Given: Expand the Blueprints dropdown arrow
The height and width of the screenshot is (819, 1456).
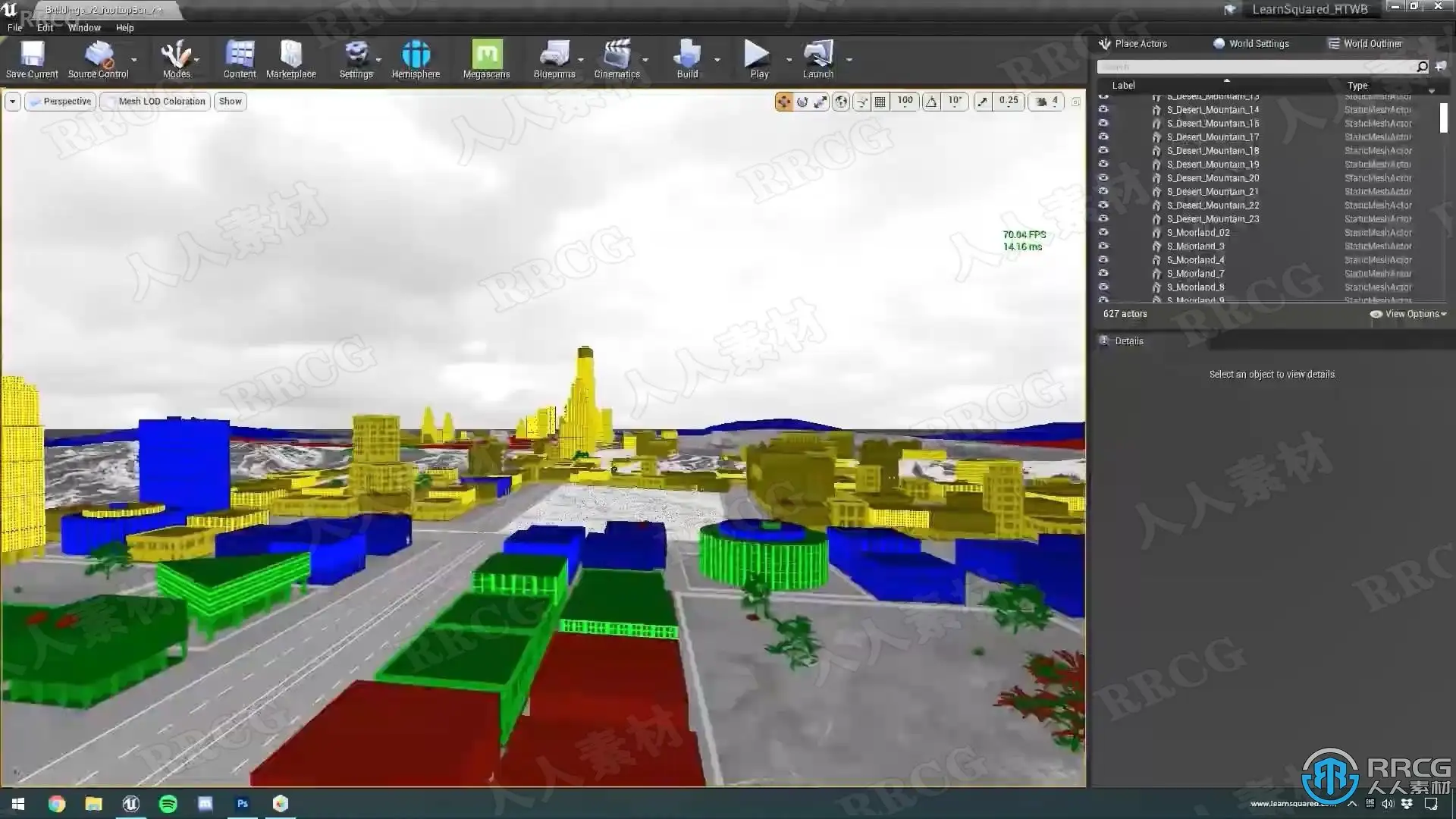Looking at the screenshot, I should pos(582,60).
